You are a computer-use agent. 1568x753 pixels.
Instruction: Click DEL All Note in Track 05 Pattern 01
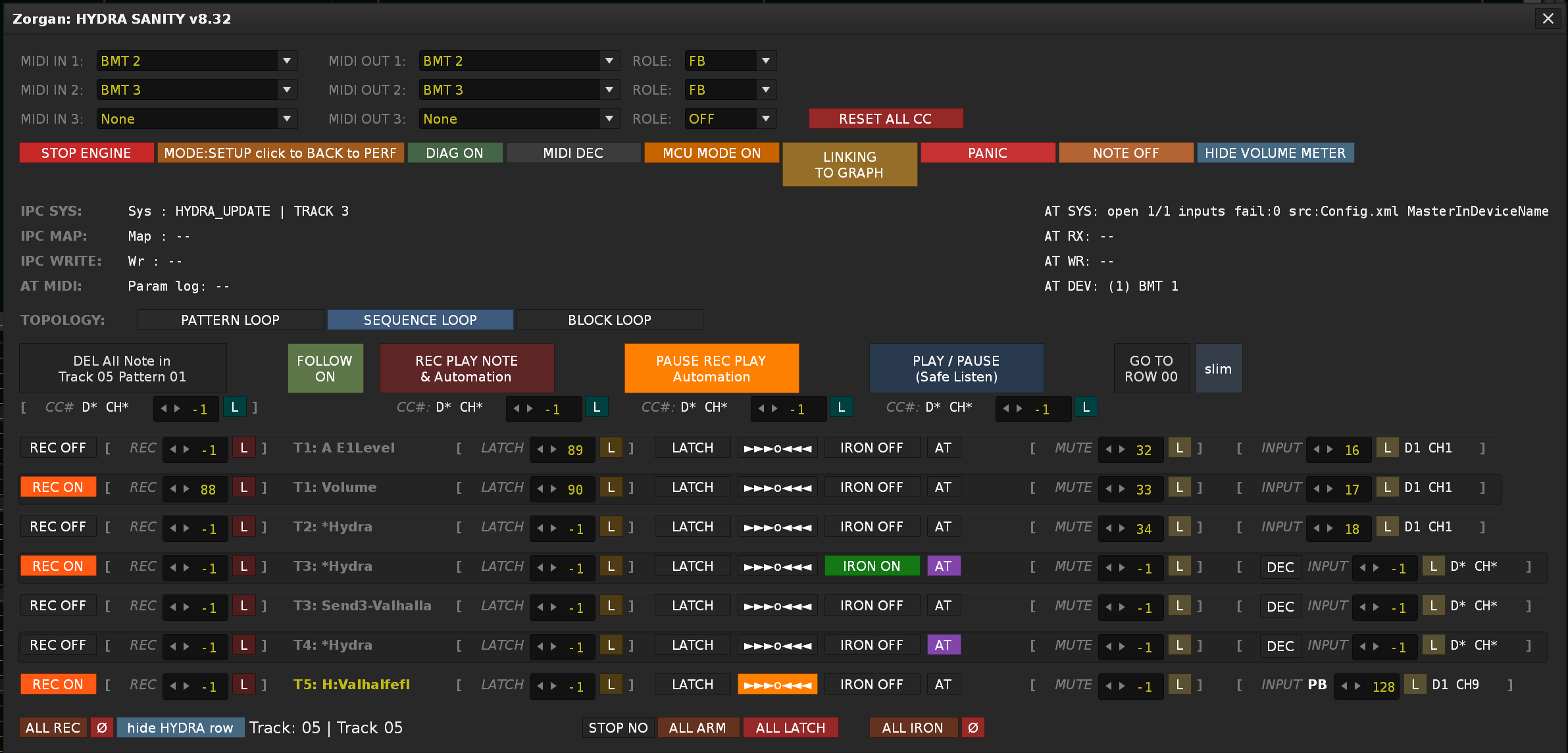click(x=122, y=368)
